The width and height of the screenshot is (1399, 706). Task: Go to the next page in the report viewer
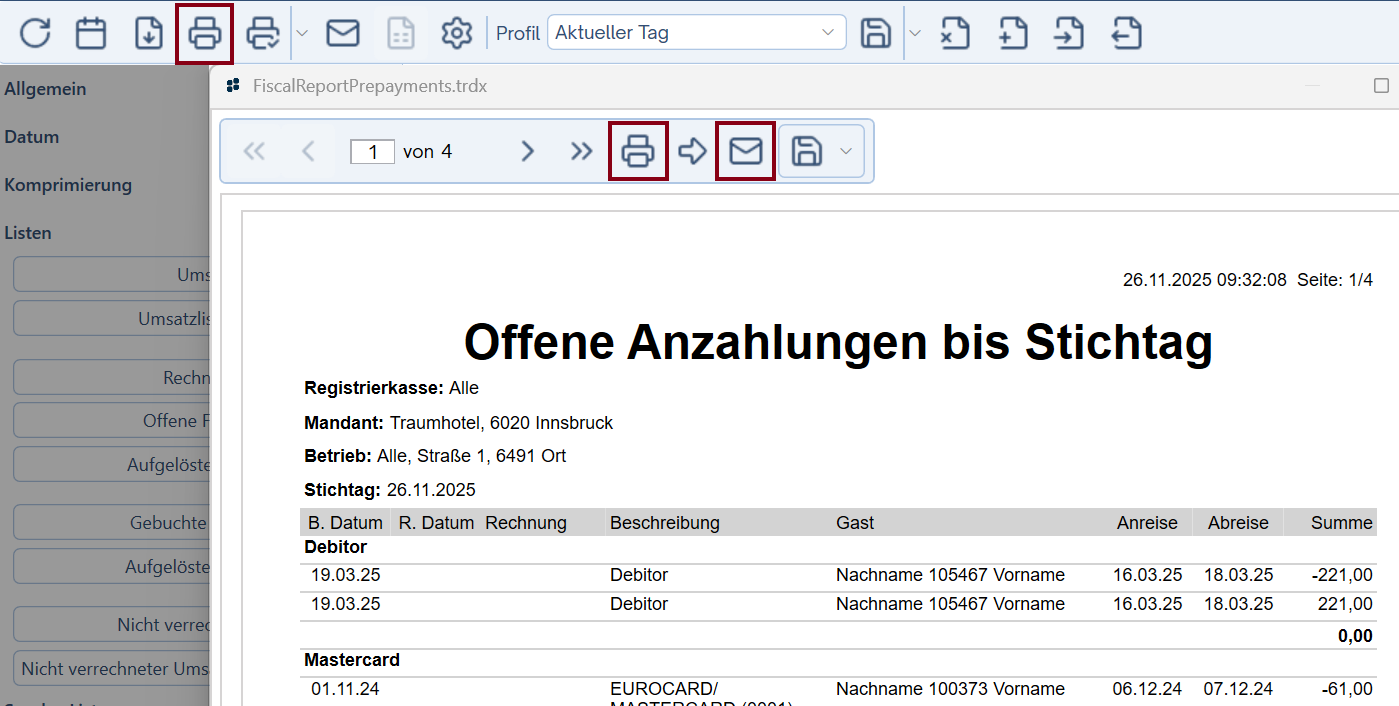click(x=527, y=151)
